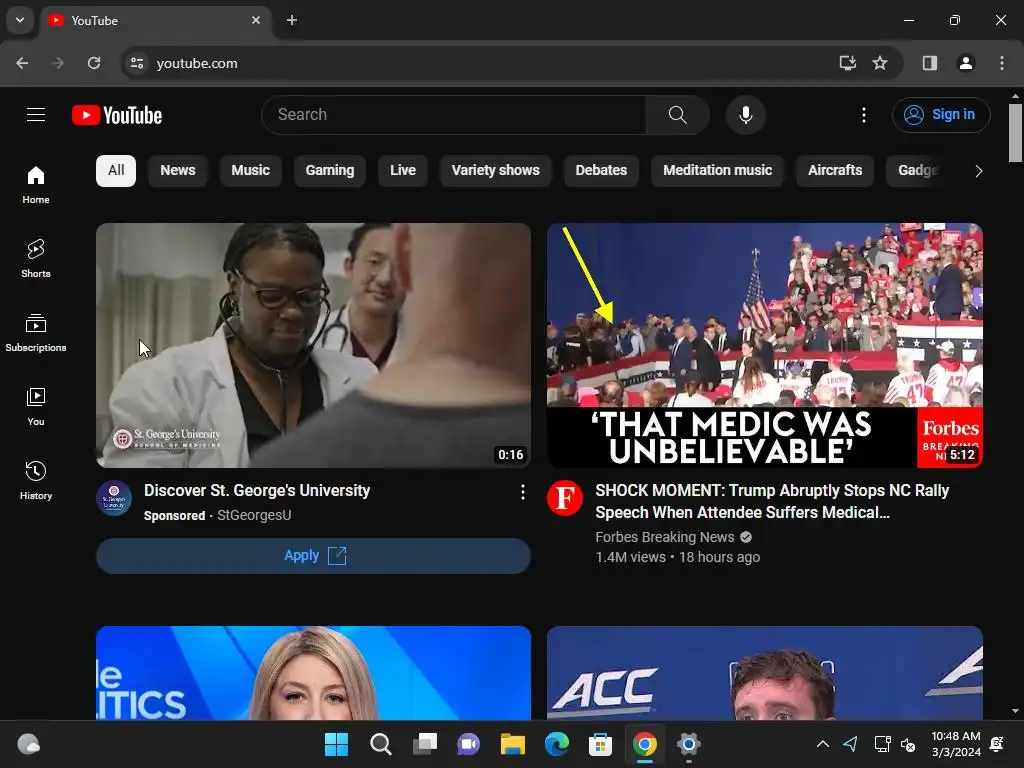Select the All category chip

coord(116,170)
